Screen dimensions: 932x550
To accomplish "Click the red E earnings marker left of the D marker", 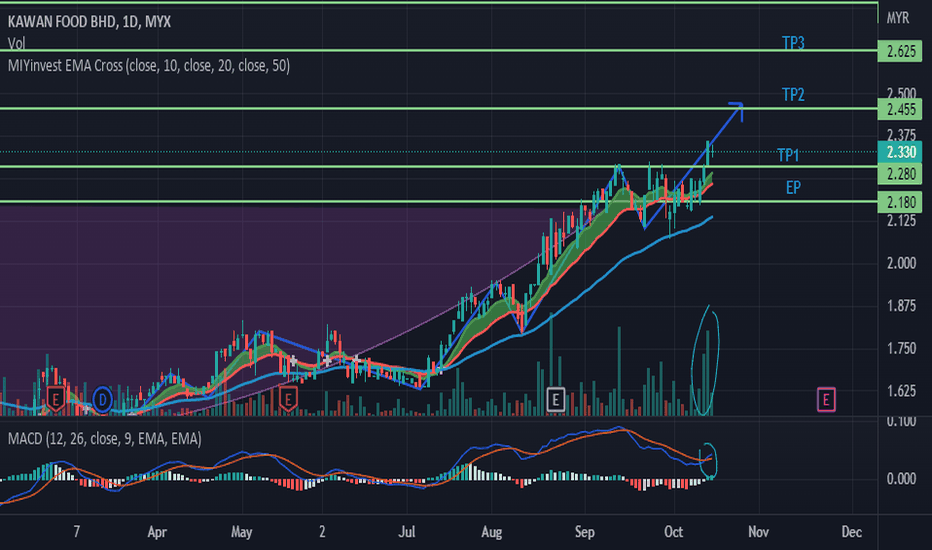I will [x=55, y=399].
